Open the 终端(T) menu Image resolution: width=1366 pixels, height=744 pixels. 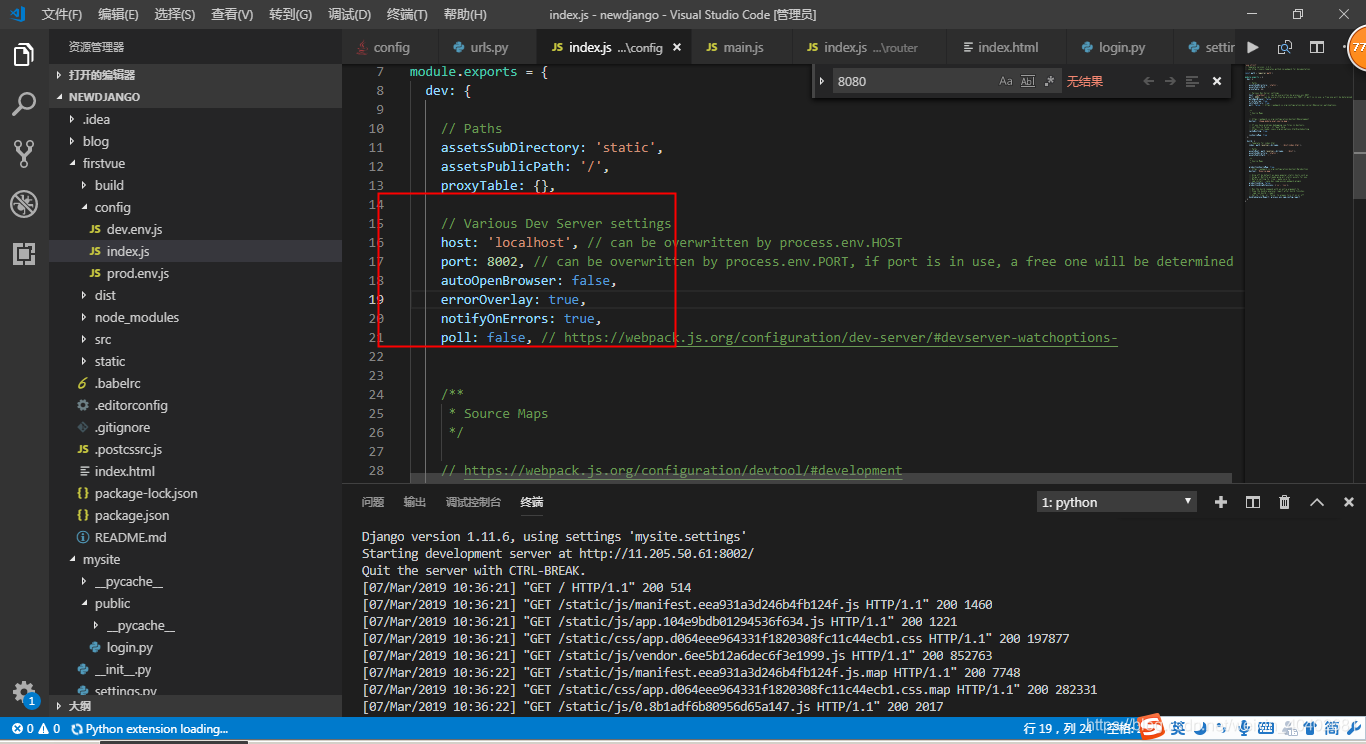coord(407,14)
